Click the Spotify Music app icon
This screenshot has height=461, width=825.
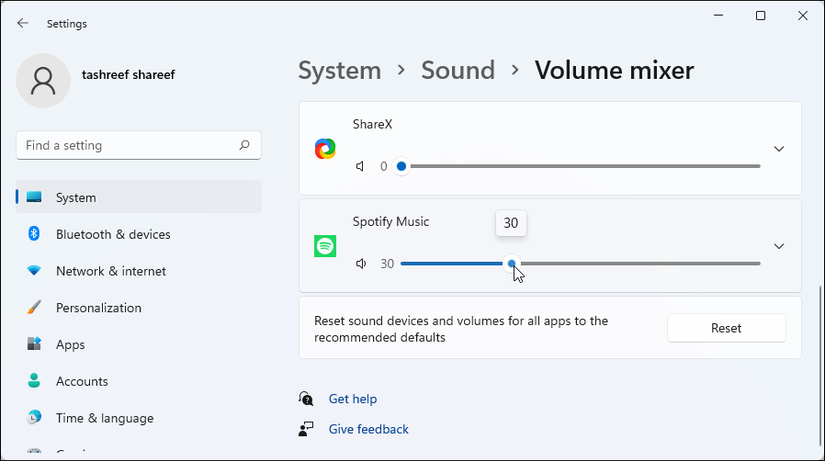[325, 246]
